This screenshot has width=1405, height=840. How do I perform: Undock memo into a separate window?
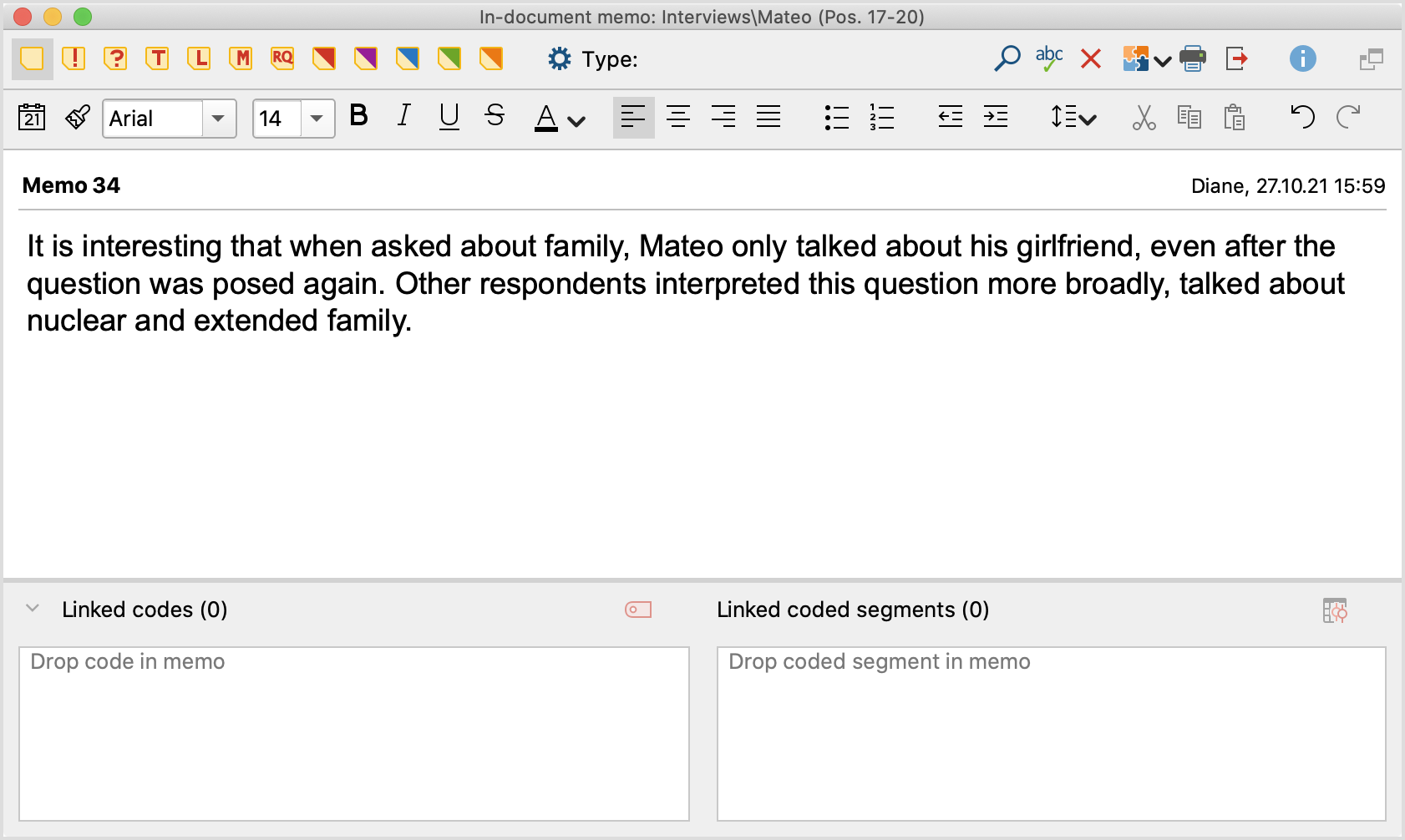point(1371,61)
